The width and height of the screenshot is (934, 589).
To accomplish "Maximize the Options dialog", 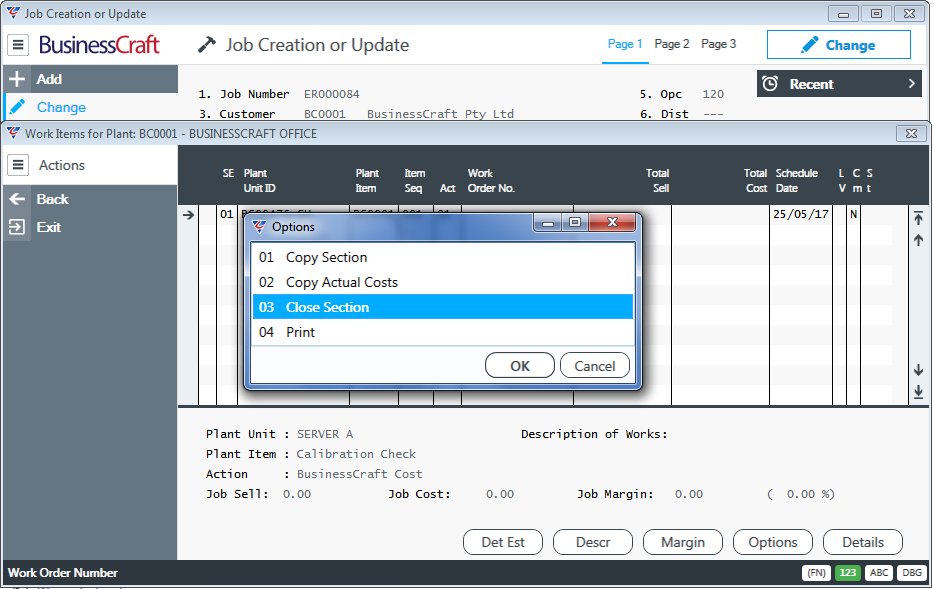I will [575, 222].
